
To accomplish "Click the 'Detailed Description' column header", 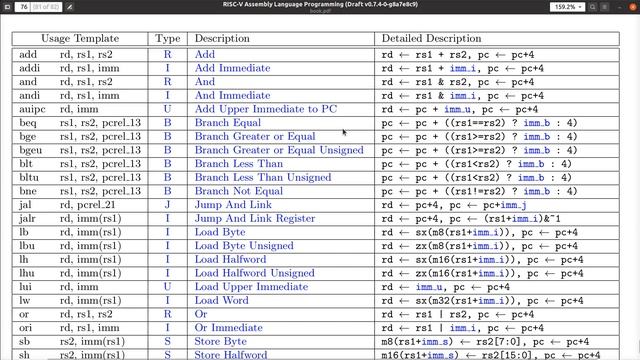I will point(431,38).
